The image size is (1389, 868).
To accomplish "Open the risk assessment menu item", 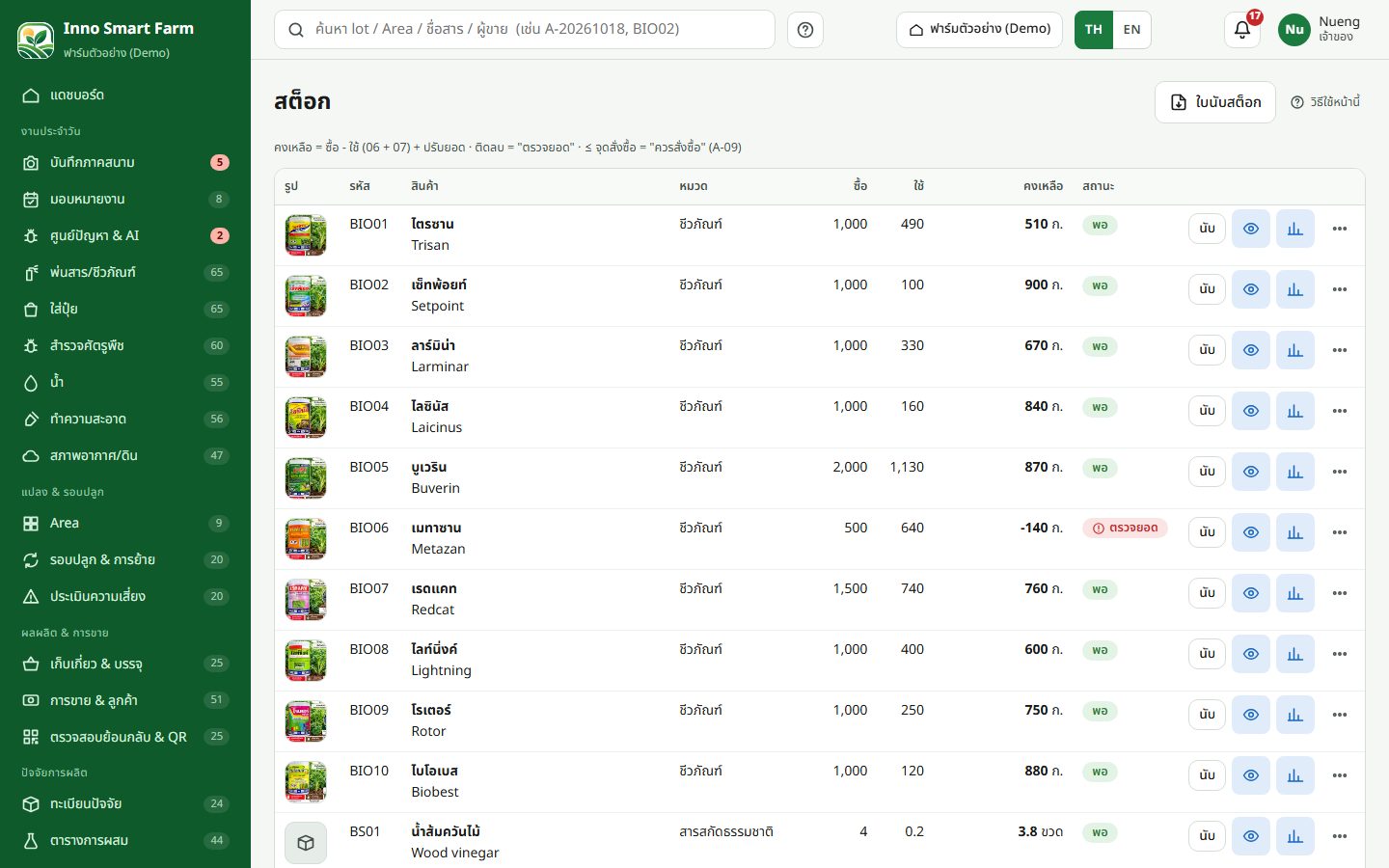I will 125,597.
